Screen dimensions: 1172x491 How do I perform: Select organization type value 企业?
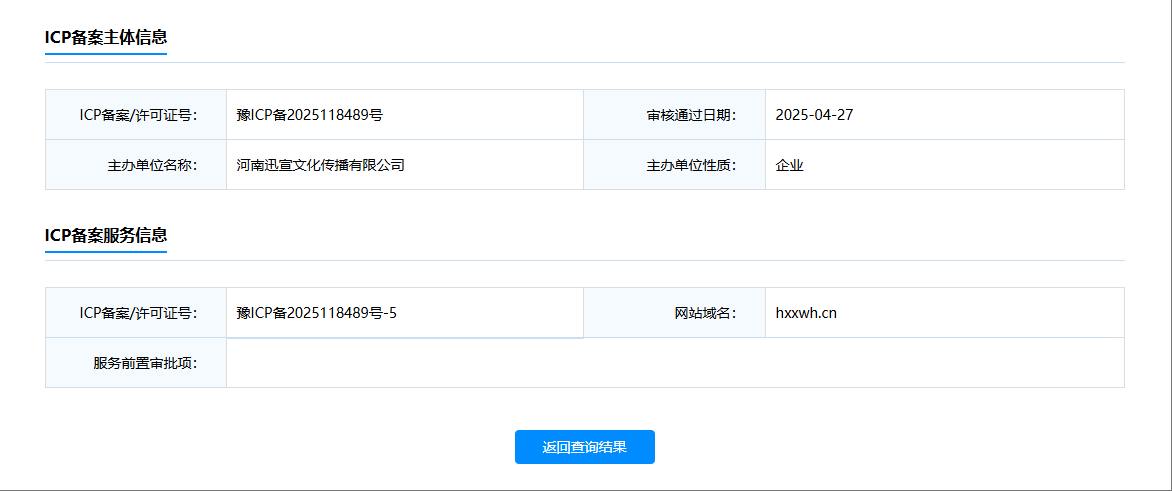point(789,165)
